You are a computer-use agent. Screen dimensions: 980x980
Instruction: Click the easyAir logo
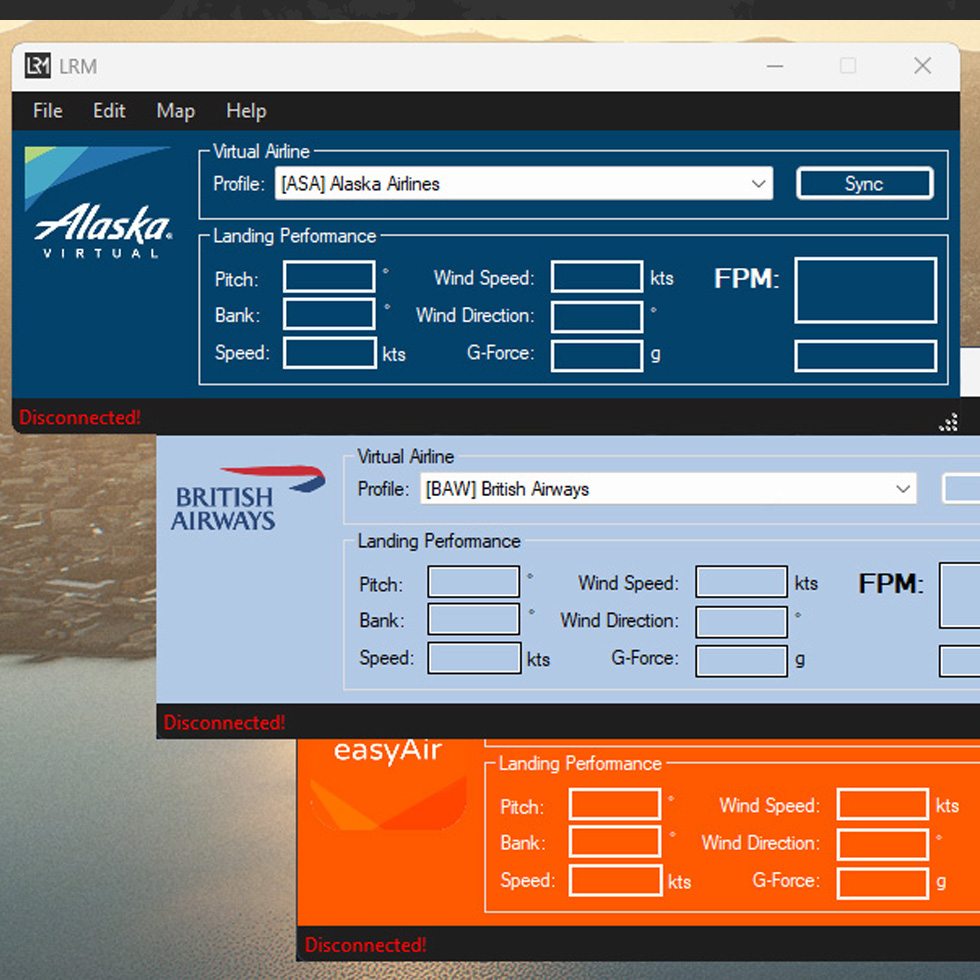(x=388, y=785)
